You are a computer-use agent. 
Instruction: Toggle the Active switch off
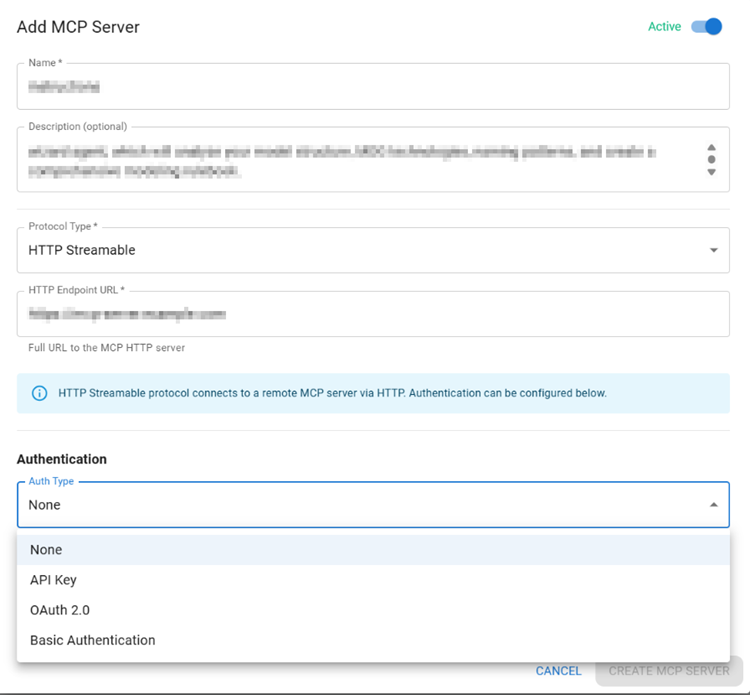707,27
